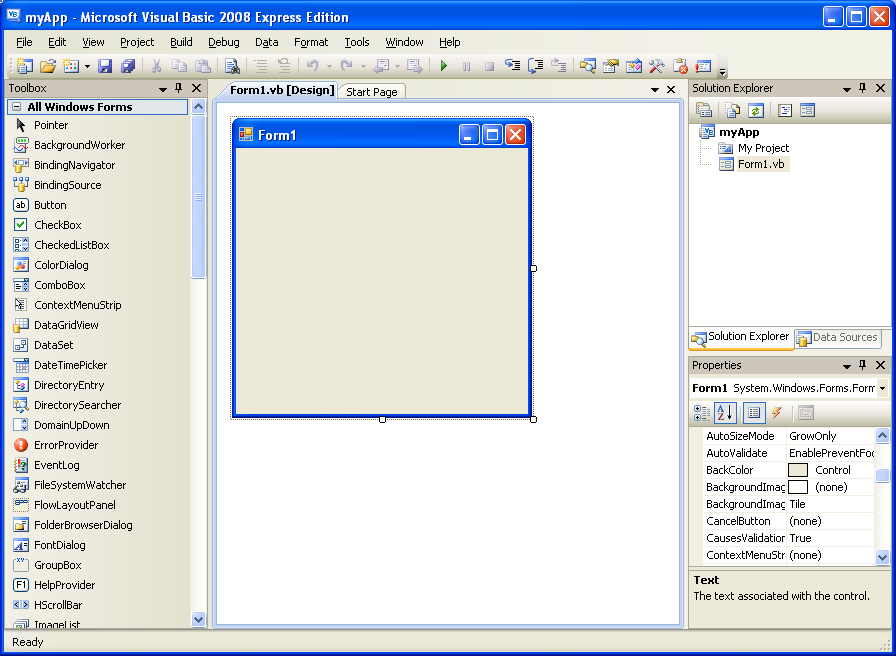Open Solution Explorer window position dropdown arrow
The height and width of the screenshot is (656, 896).
[x=847, y=89]
